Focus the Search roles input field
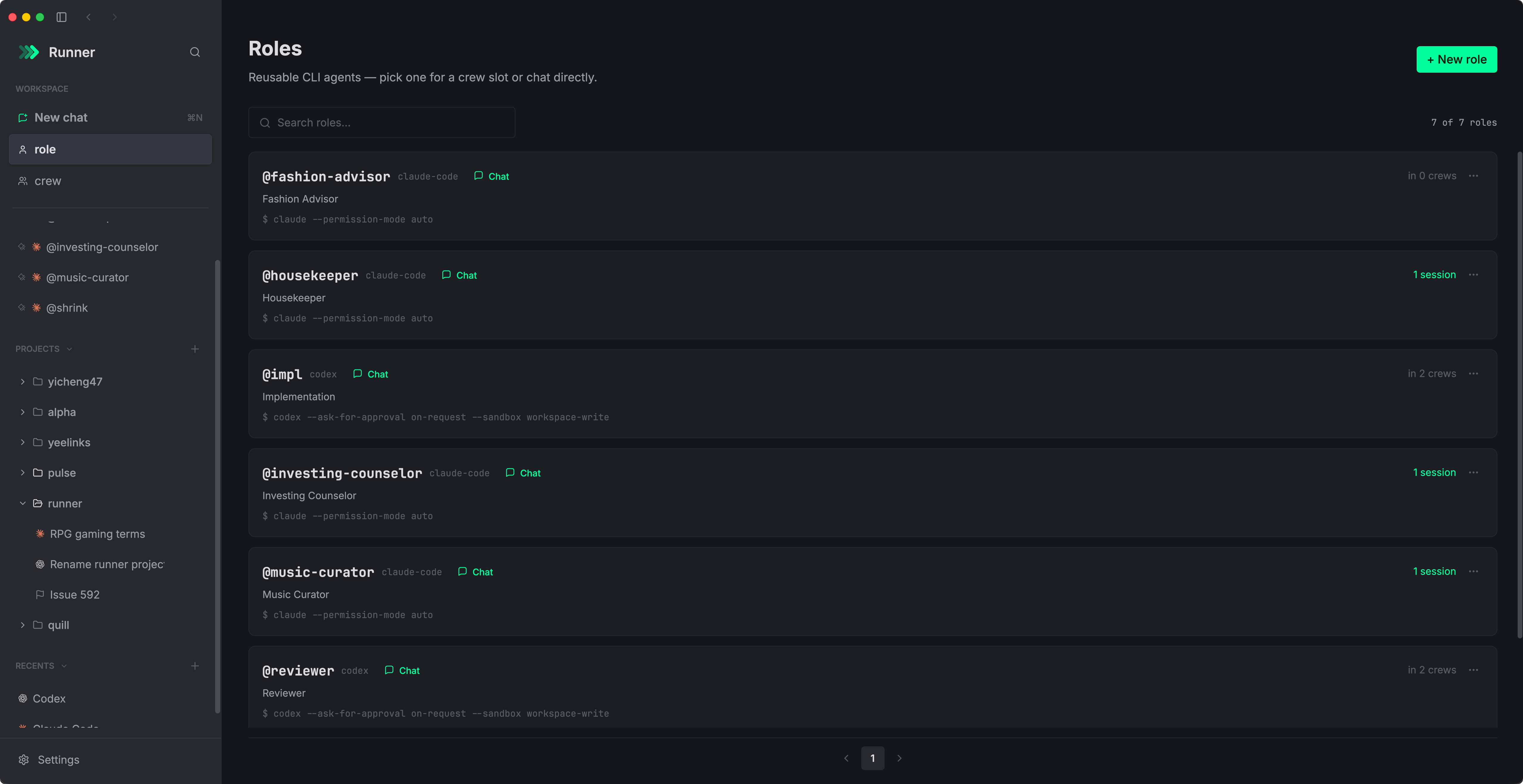This screenshot has height=784, width=1523. point(381,122)
